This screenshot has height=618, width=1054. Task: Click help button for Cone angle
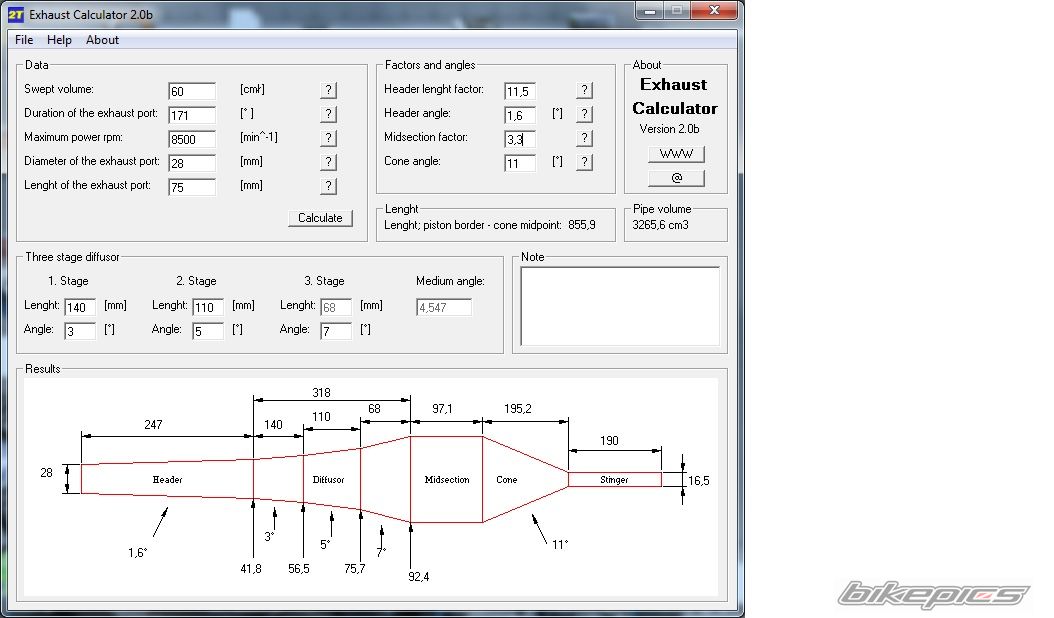(x=584, y=162)
